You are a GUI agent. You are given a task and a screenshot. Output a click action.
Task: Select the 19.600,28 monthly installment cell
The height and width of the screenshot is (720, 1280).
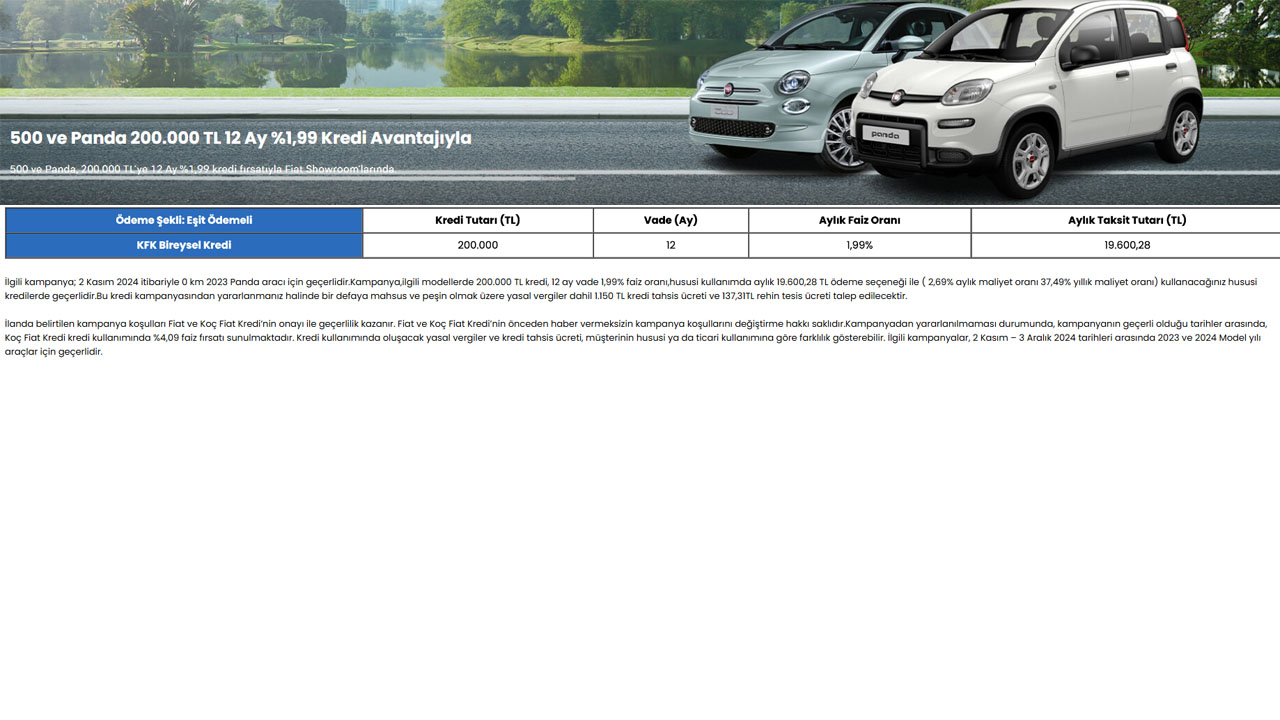tap(1126, 245)
